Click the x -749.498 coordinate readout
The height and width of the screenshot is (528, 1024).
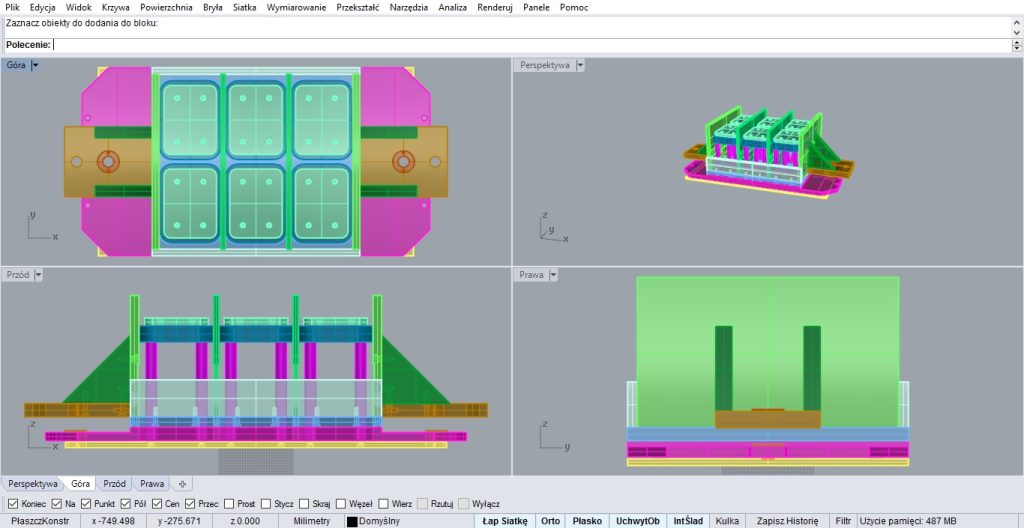coord(113,521)
